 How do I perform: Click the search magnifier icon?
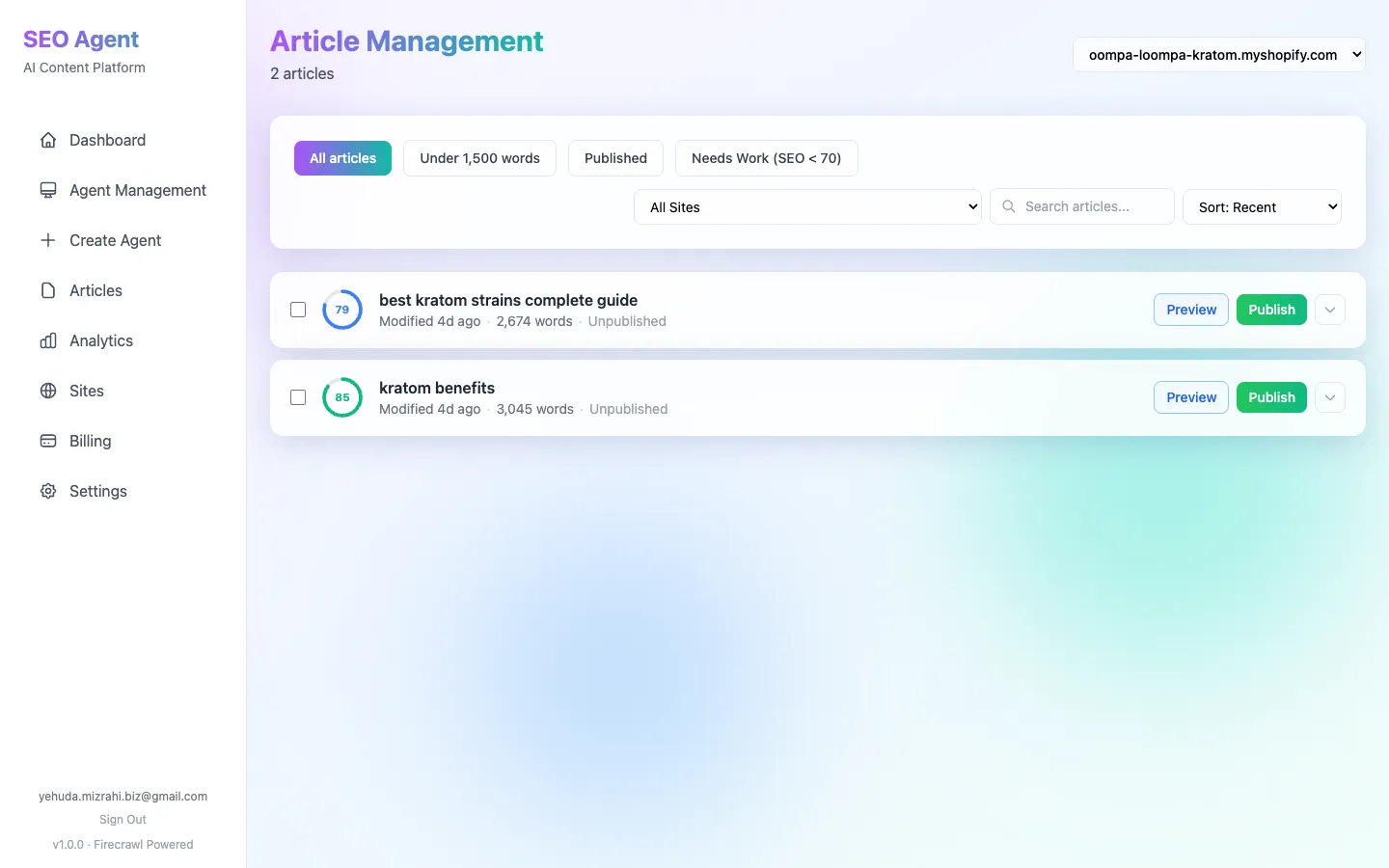tap(1008, 206)
